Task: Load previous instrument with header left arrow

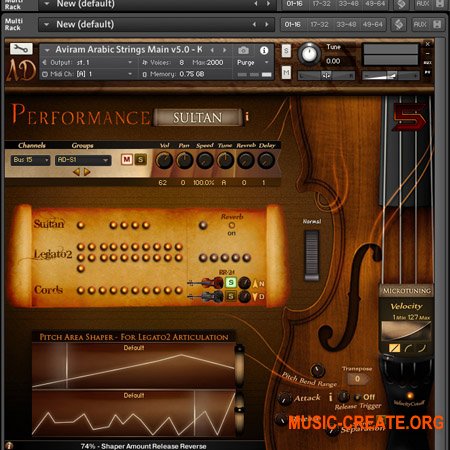Action: tap(212, 50)
